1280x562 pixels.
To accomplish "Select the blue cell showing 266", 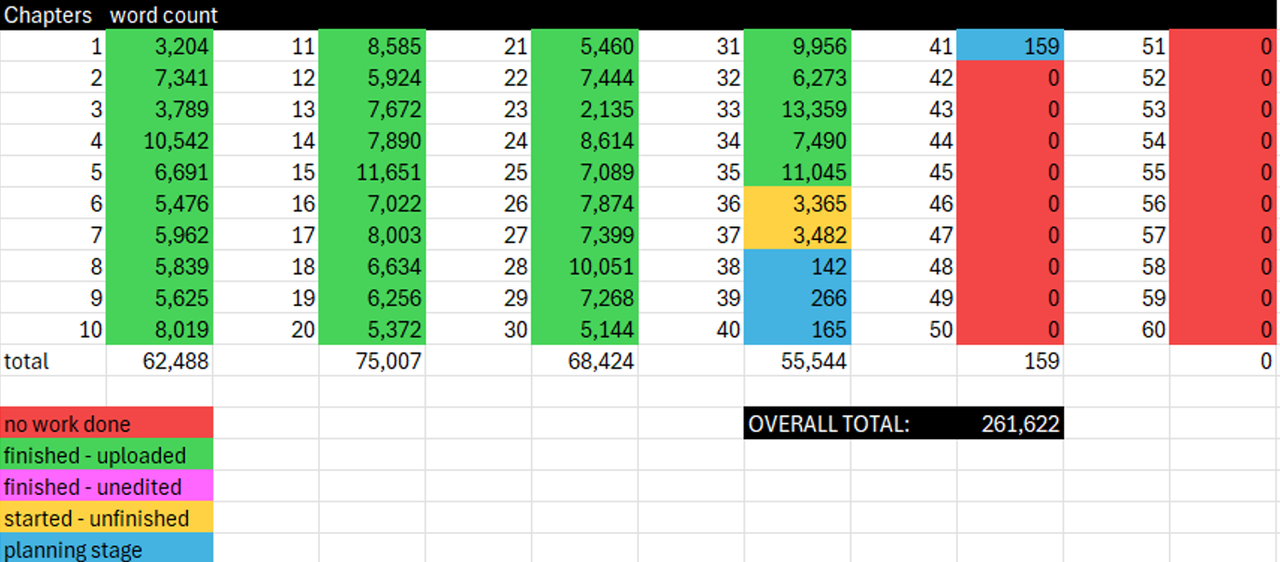I will point(797,298).
